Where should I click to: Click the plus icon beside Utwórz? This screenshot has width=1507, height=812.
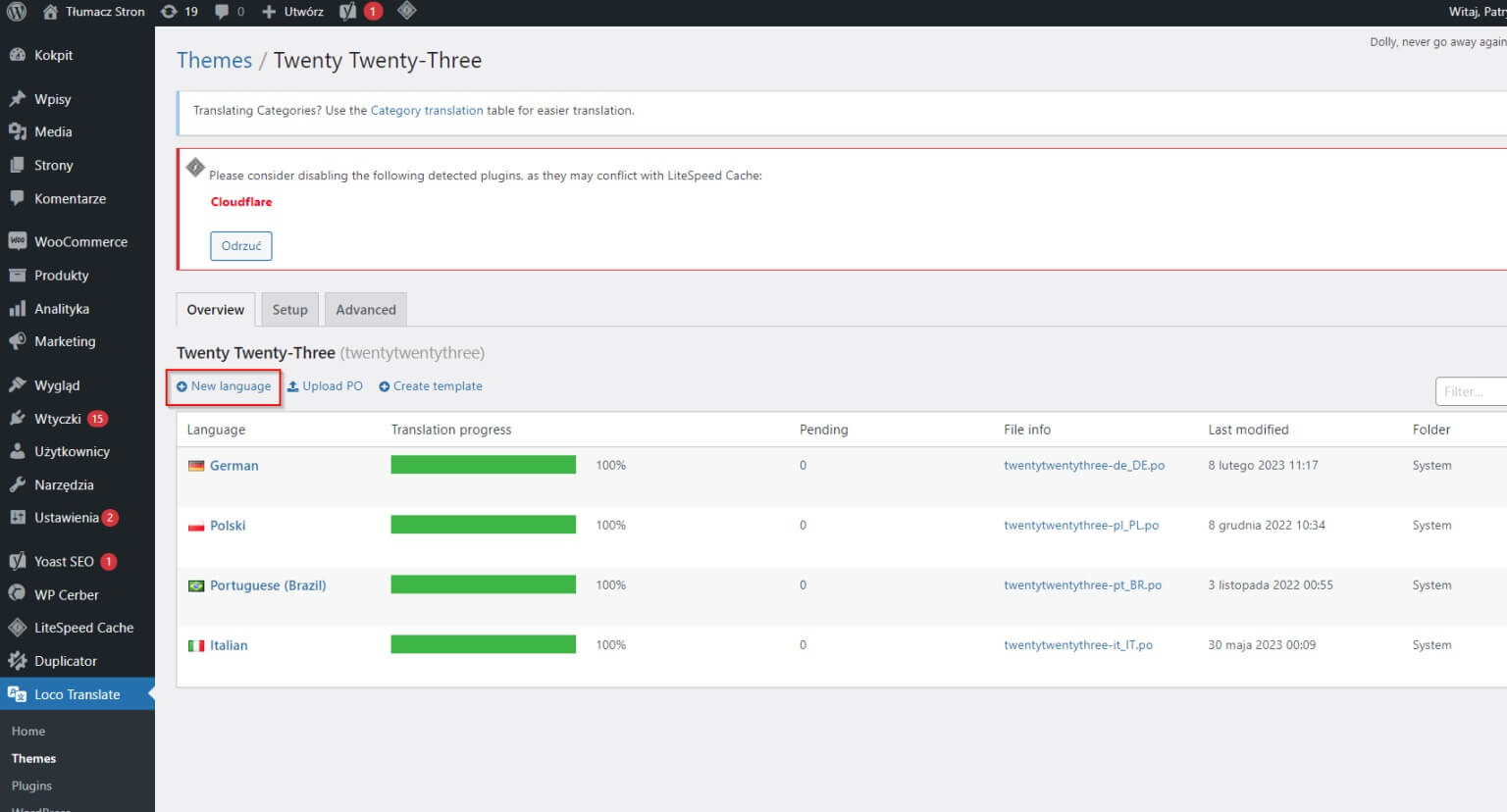coord(269,12)
